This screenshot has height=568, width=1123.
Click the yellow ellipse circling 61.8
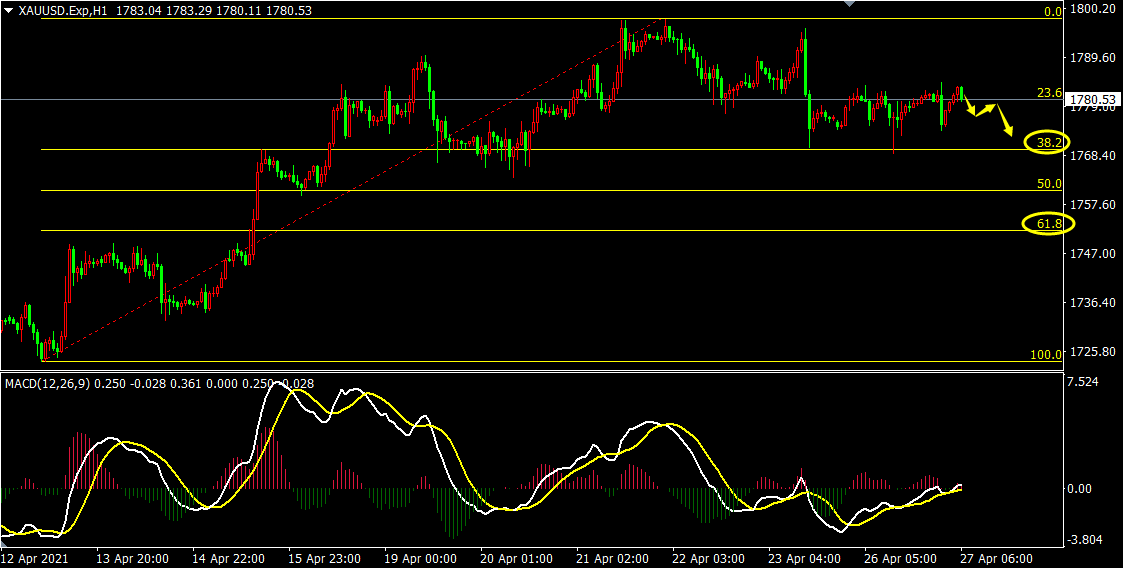coord(1048,224)
